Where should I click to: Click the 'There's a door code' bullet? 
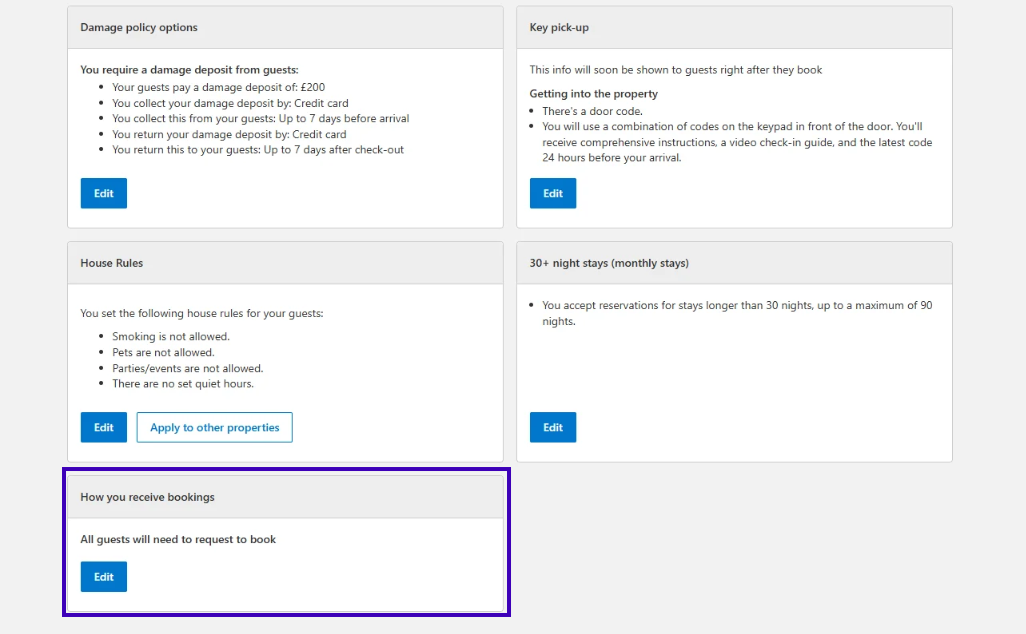(592, 111)
